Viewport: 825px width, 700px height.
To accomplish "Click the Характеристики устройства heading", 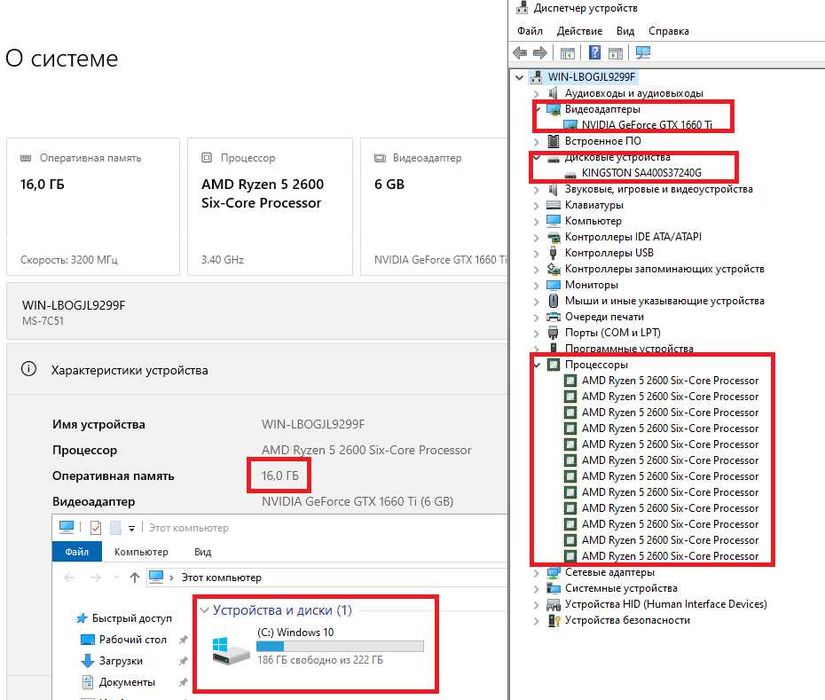I will click(129, 370).
